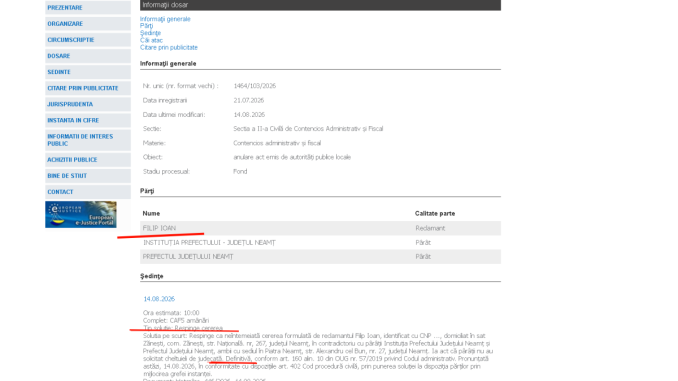The height and width of the screenshot is (381, 678).
Task: Select PREFECTUL JUDEȚULUI NEAMȚ row
Action: (x=320, y=257)
